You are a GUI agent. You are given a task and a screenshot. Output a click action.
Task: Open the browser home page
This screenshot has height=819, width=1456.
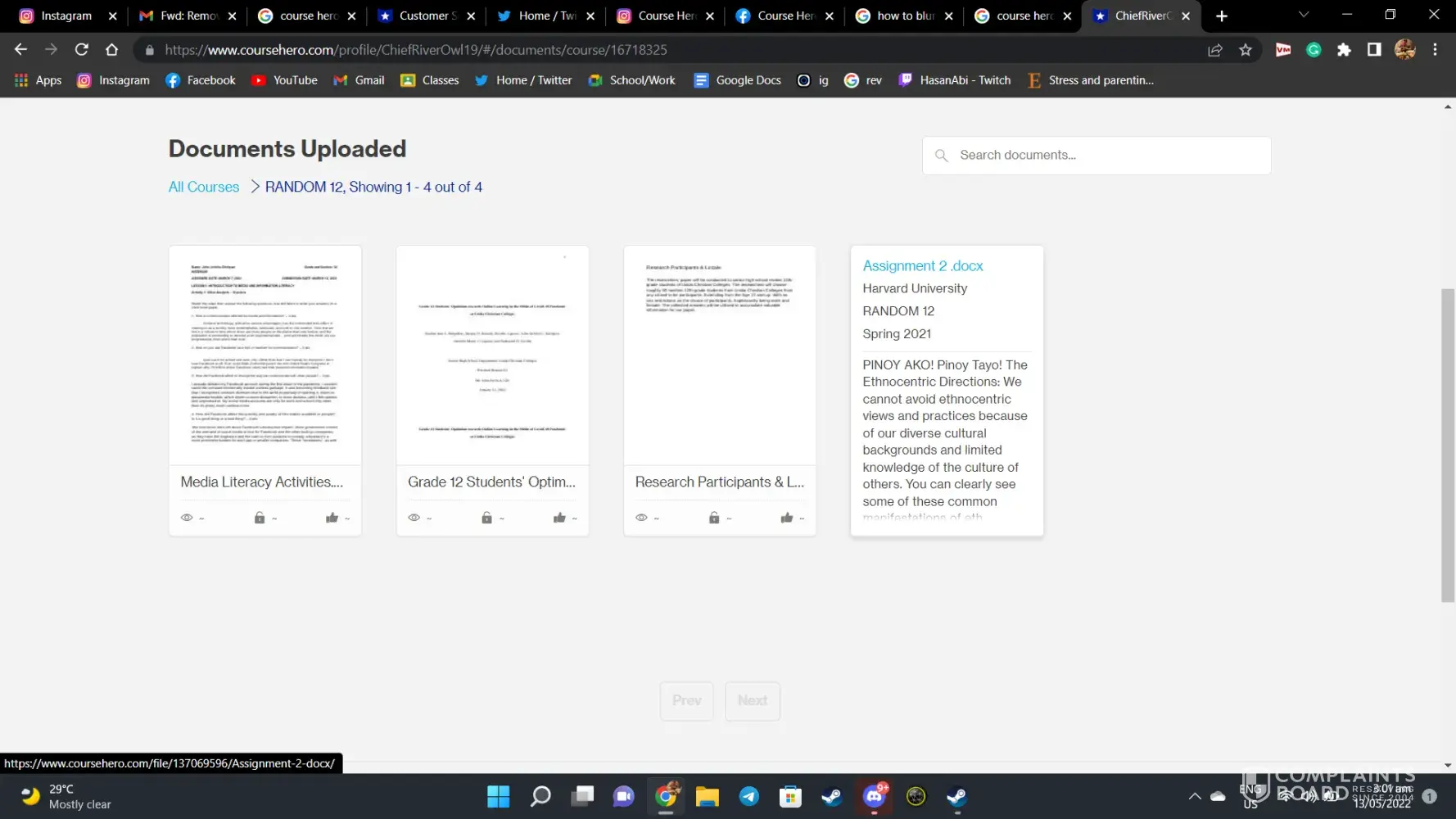111,50
